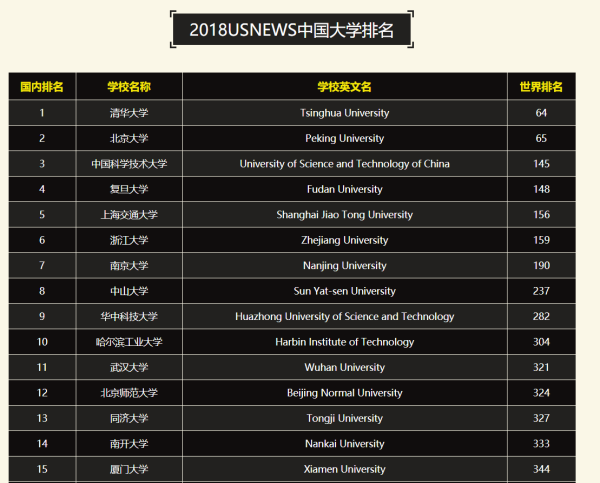Click world rank value 321
The width and height of the screenshot is (600, 483).
click(x=541, y=367)
